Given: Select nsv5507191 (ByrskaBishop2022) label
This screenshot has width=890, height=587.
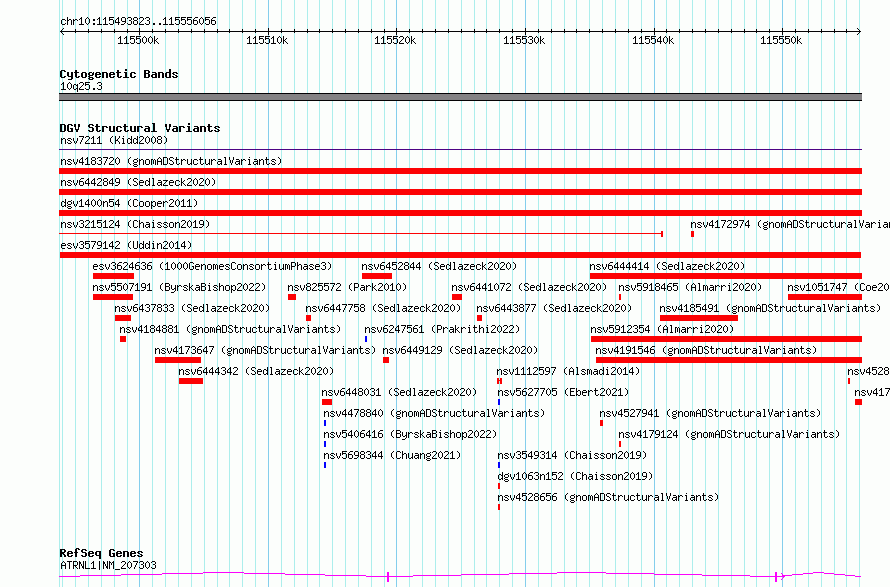Looking at the screenshot, I should [x=179, y=287].
